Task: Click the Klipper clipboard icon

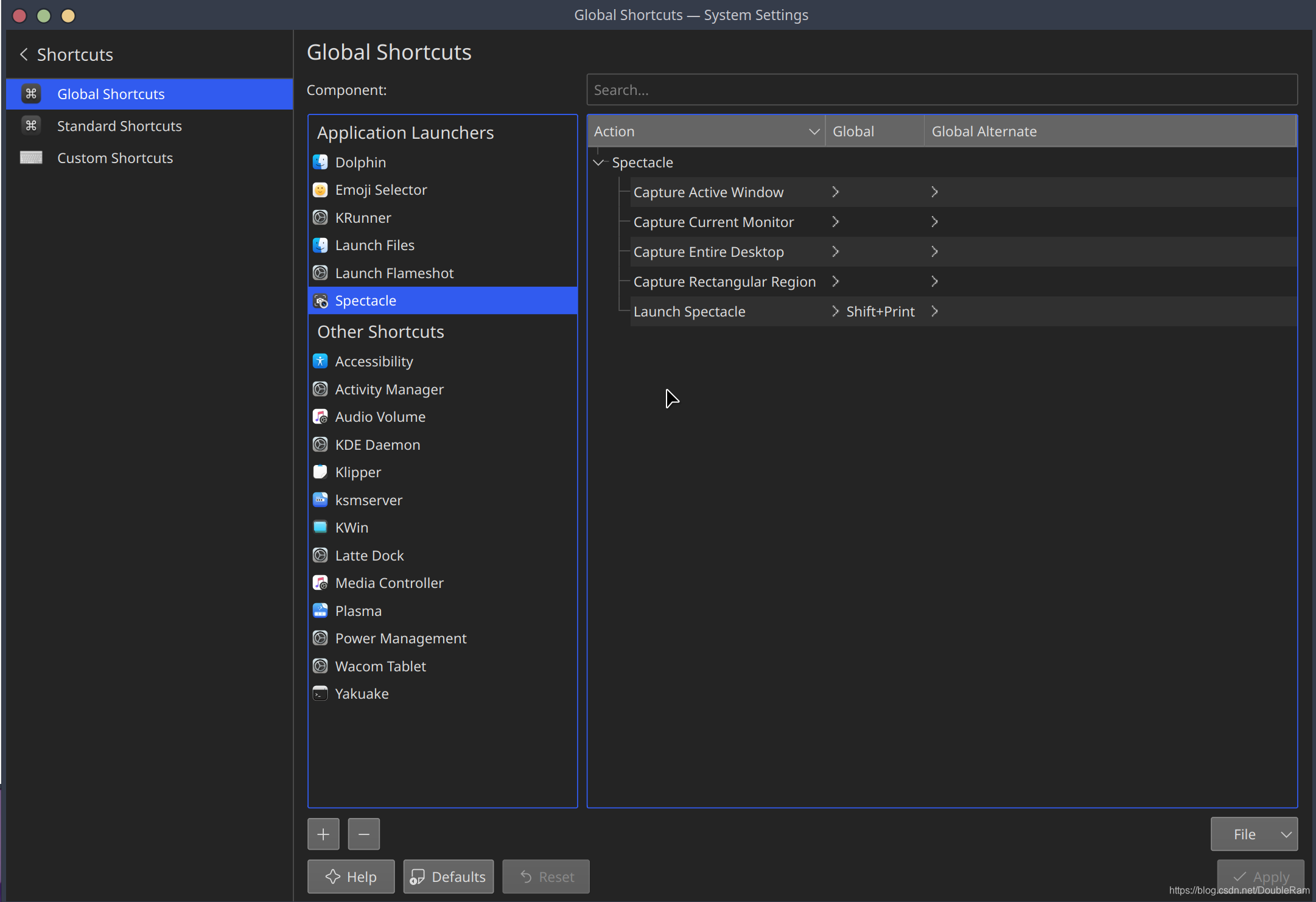Action: (x=320, y=472)
